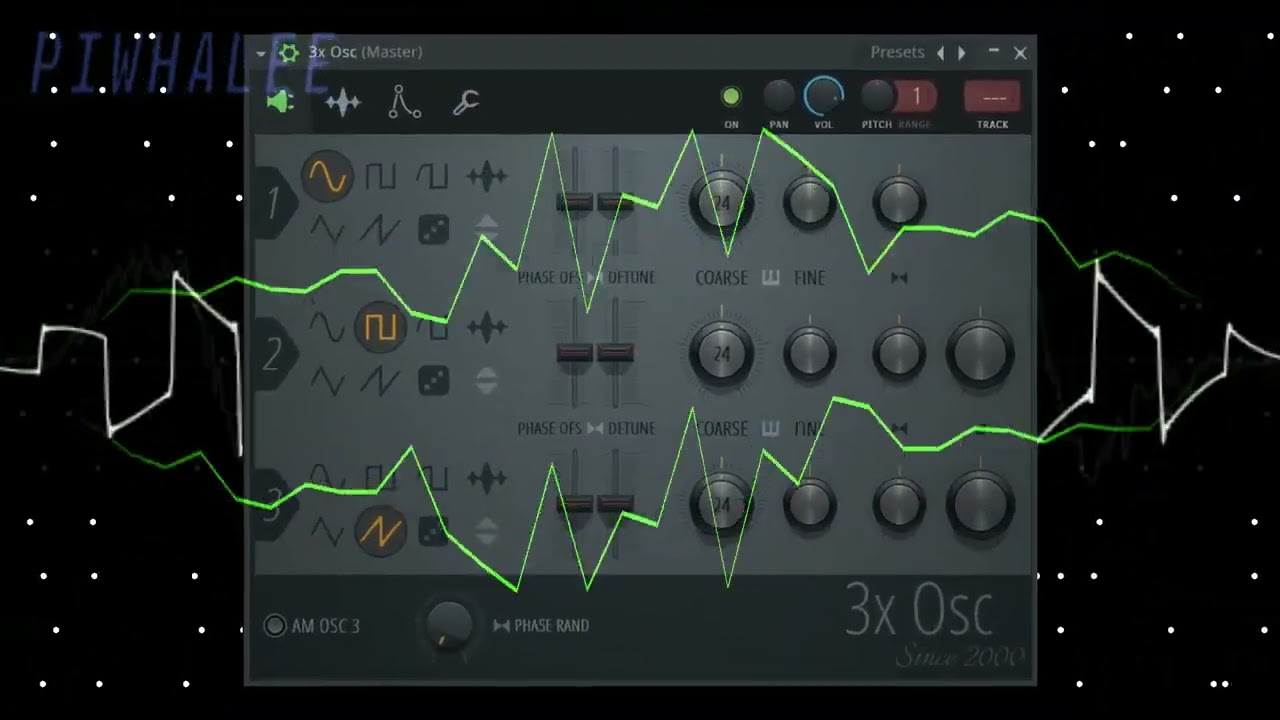Click the pitch RANGE value 1
The height and width of the screenshot is (720, 1280).
point(916,97)
